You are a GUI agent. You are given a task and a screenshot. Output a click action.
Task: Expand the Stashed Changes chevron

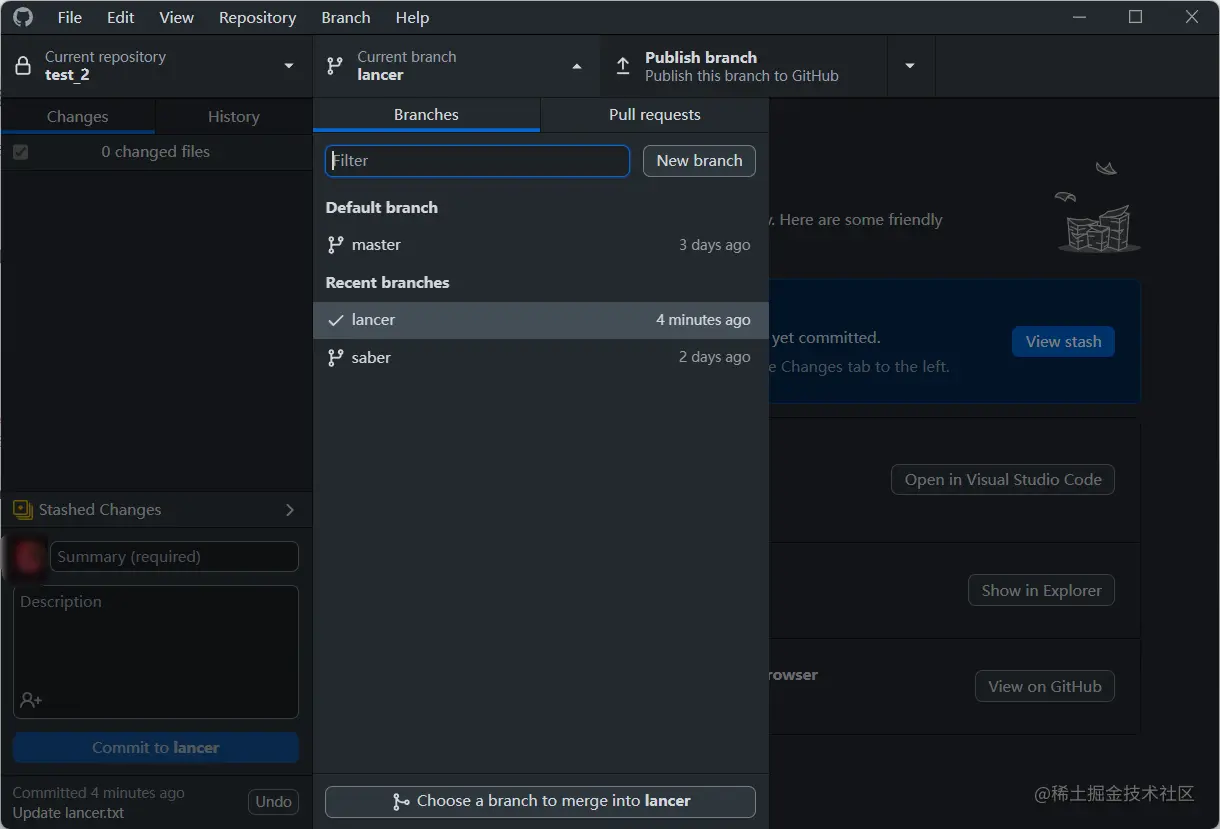coord(290,510)
